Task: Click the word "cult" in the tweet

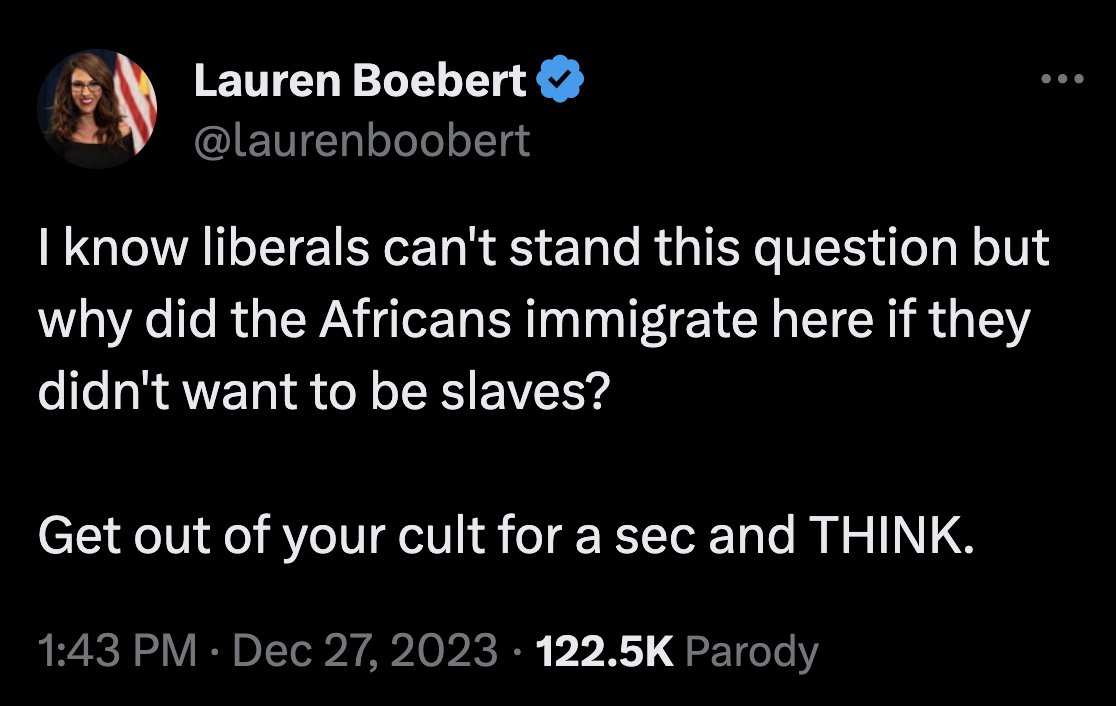Action: coord(458,538)
